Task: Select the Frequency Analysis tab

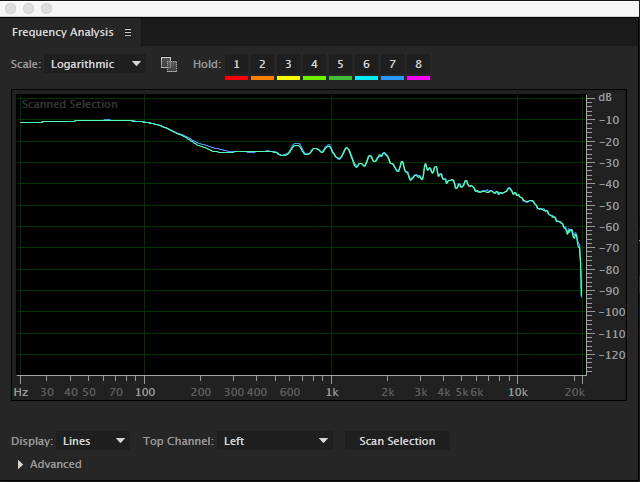Action: point(63,32)
